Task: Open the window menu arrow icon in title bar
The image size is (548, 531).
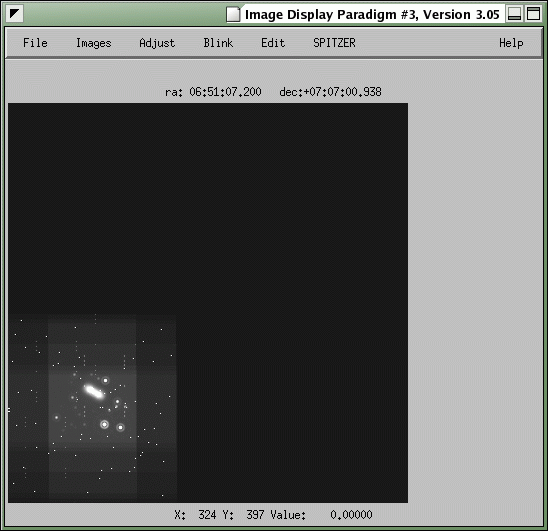Action: [15, 14]
